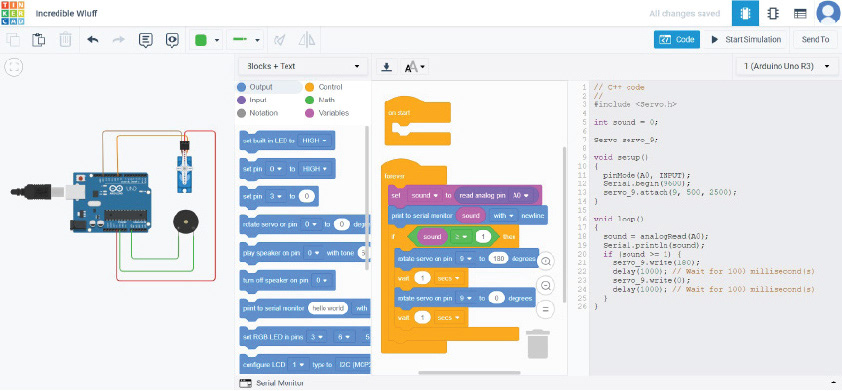Click Start Simulation button
842x391 pixels.
click(745, 39)
